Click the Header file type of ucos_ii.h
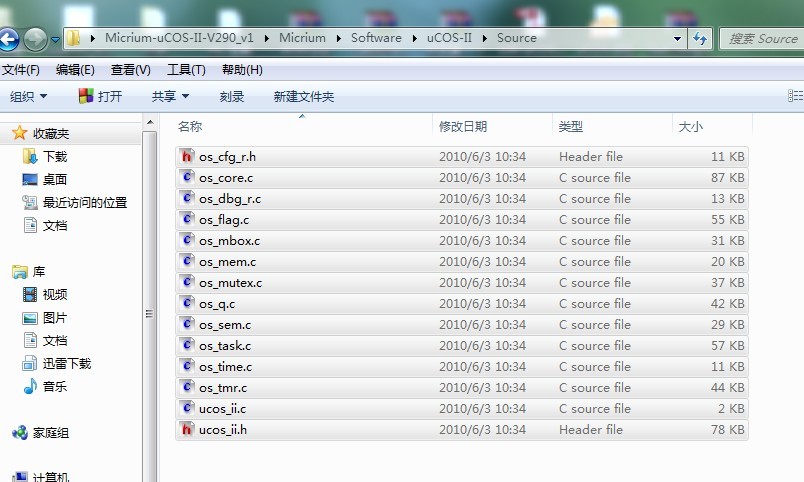Viewport: 804px width, 482px height. tap(591, 430)
